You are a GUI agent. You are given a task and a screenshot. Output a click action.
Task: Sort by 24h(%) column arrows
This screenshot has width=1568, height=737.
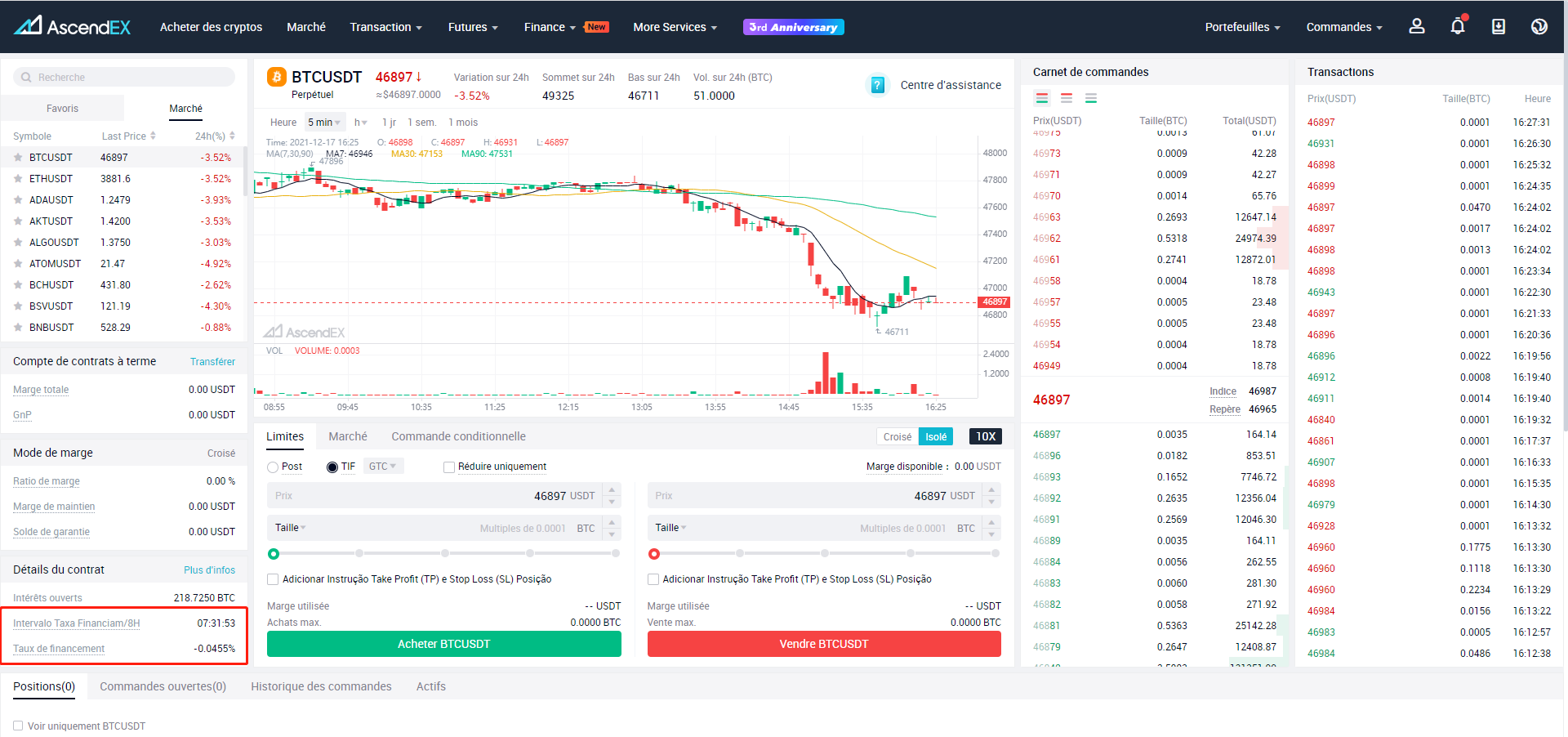[232, 136]
